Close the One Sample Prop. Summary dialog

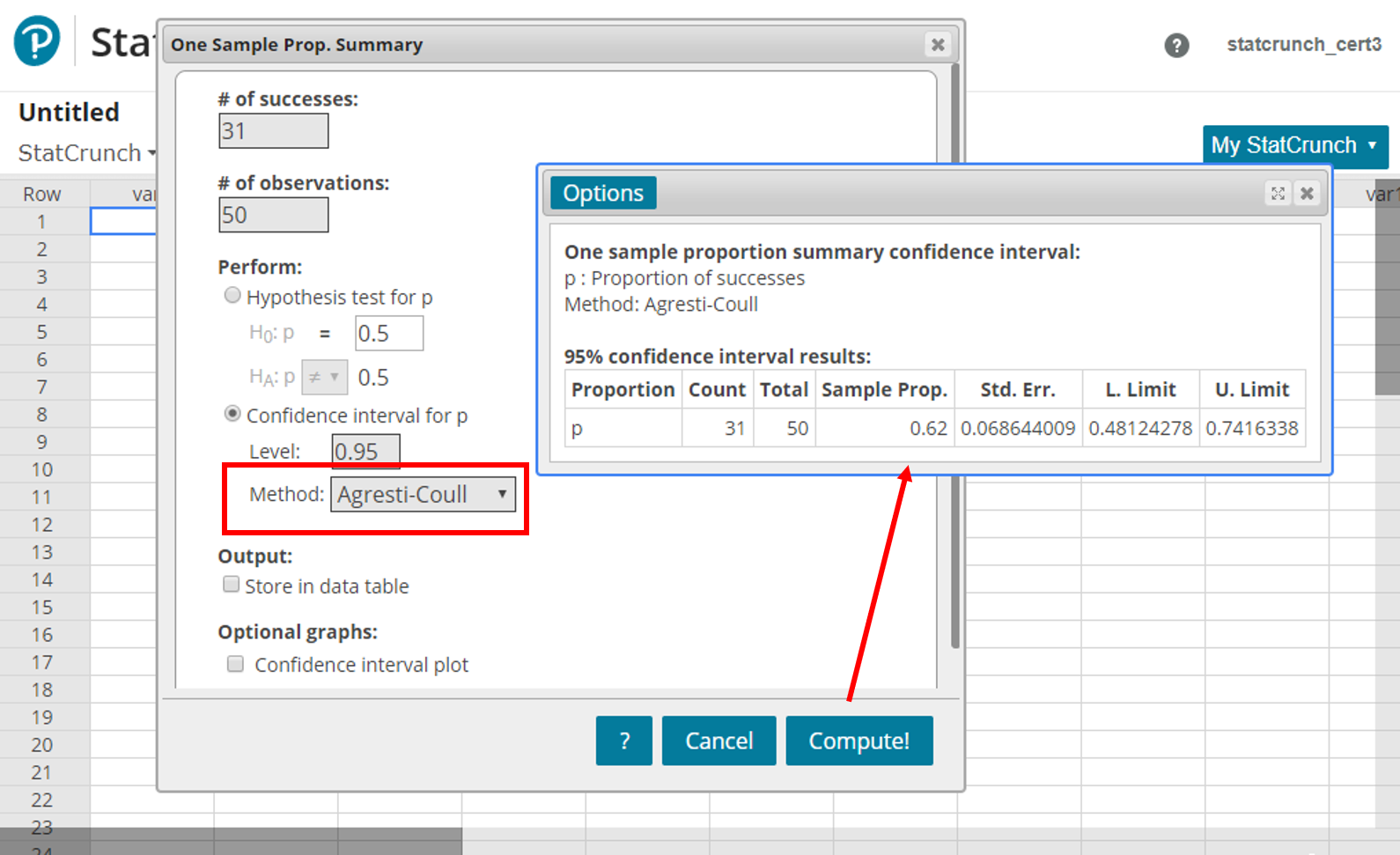point(938,44)
